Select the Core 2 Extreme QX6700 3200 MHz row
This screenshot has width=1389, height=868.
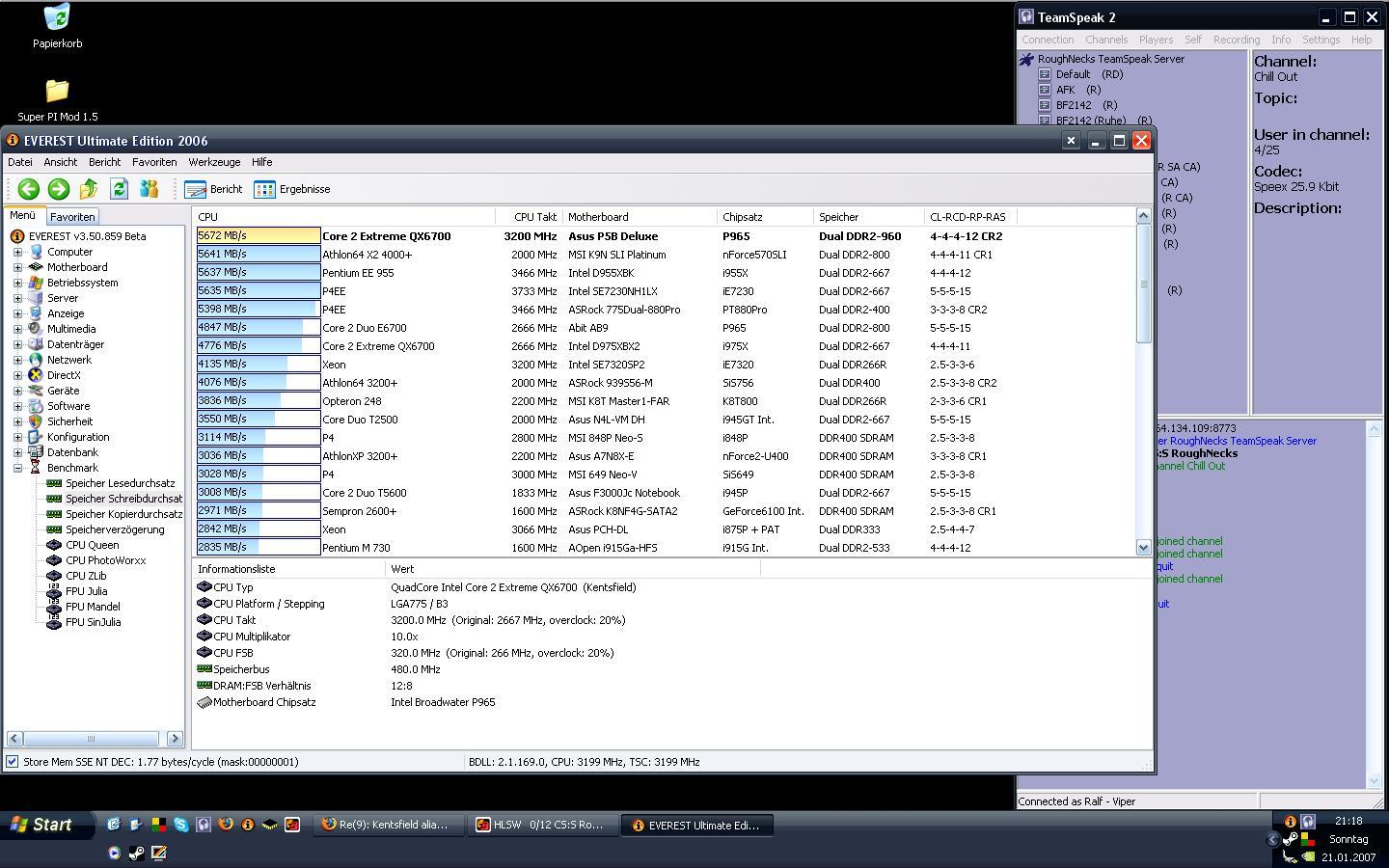coord(666,236)
